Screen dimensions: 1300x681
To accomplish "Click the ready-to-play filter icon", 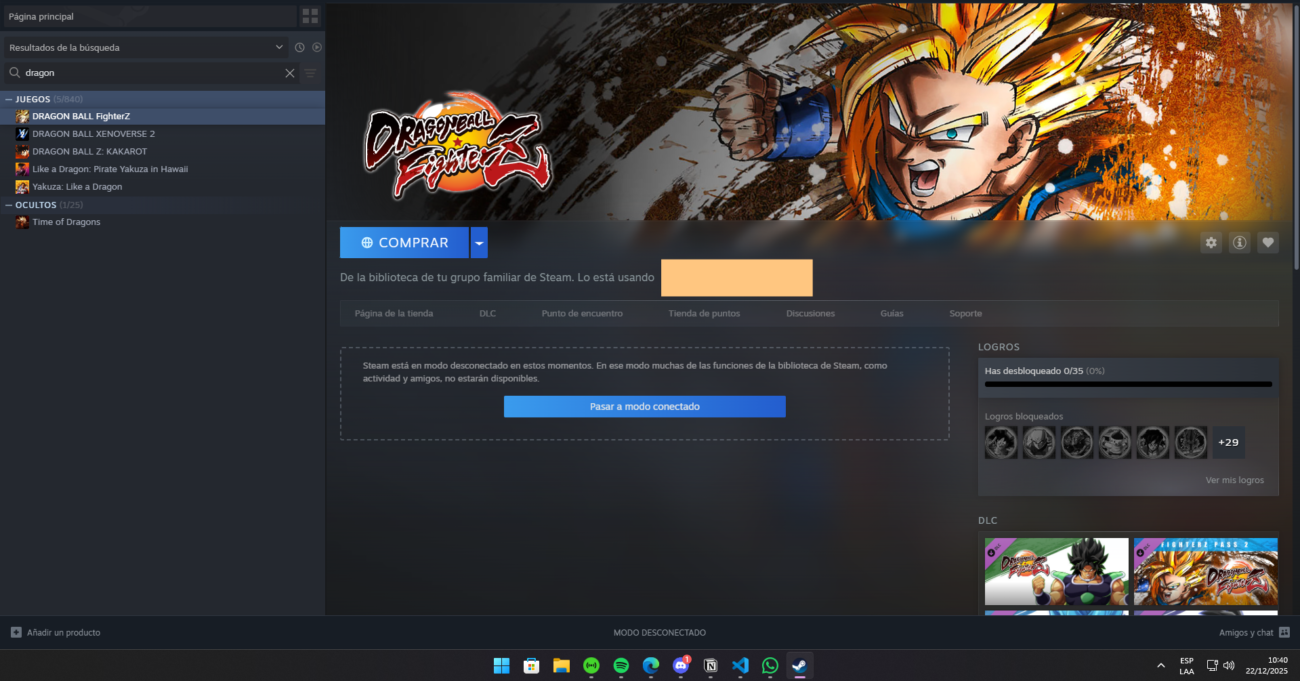I will [317, 47].
